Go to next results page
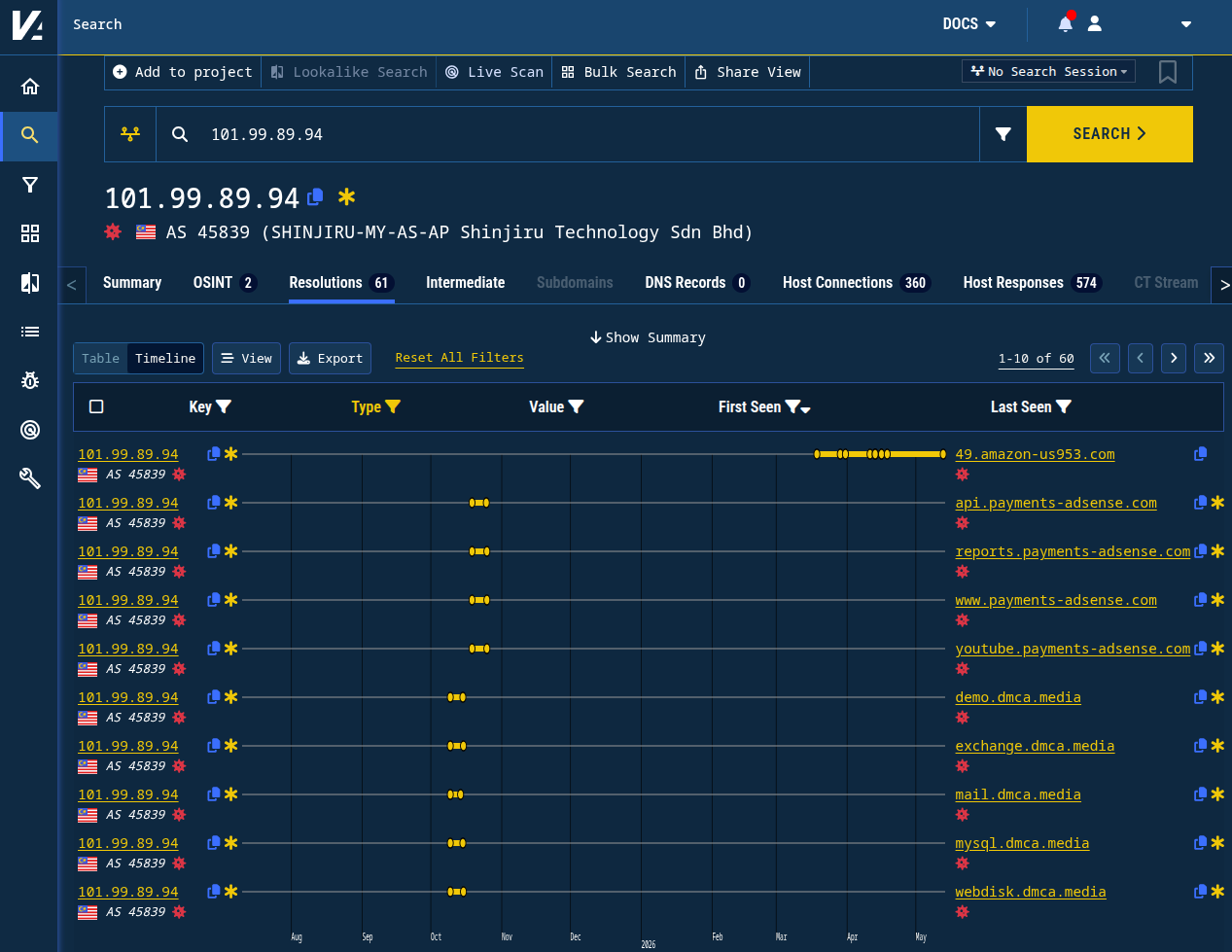The width and height of the screenshot is (1232, 952). click(x=1174, y=358)
